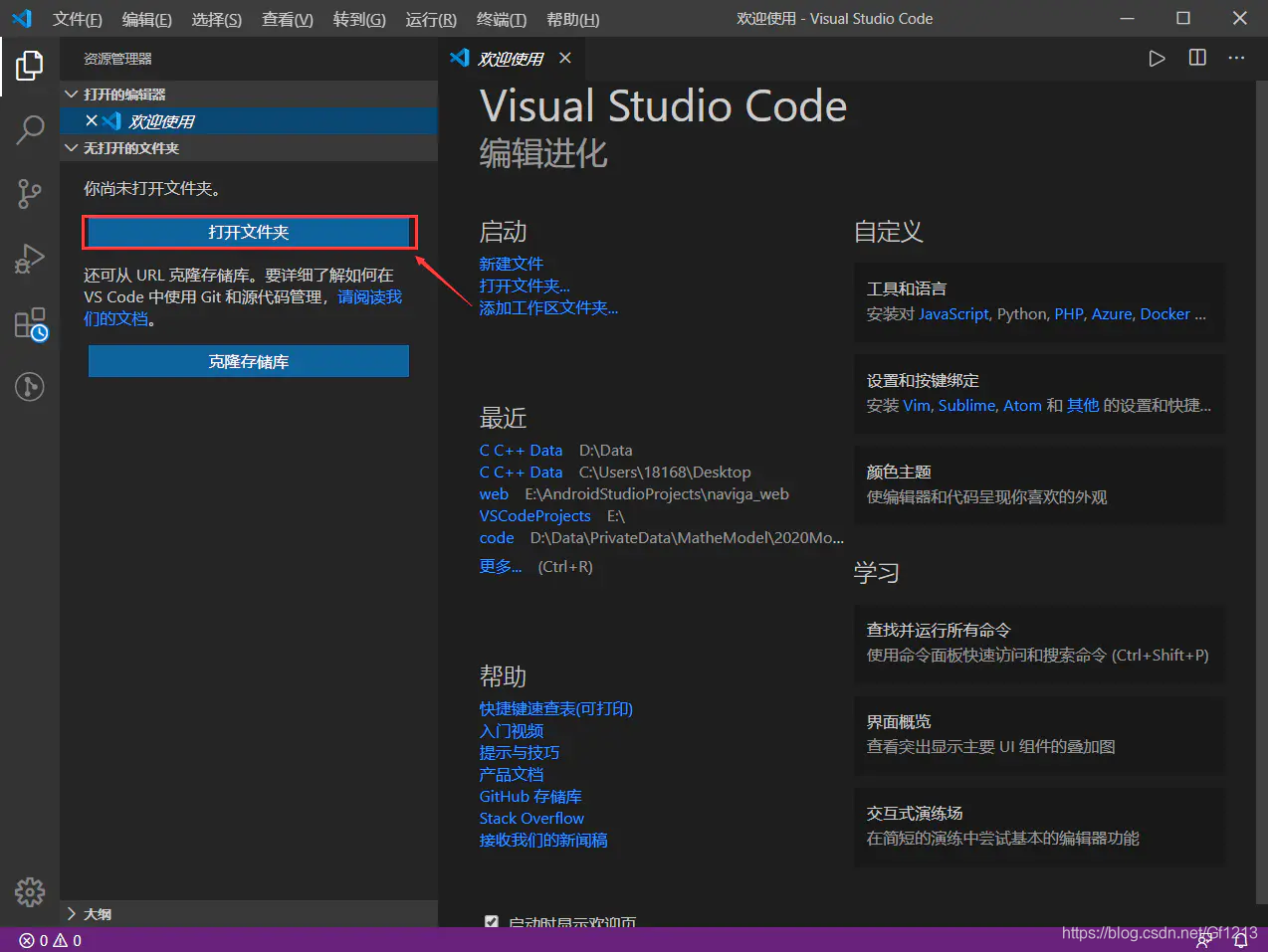1268x952 pixels.
Task: Click the VS Code logo in title bar
Action: click(x=22, y=18)
